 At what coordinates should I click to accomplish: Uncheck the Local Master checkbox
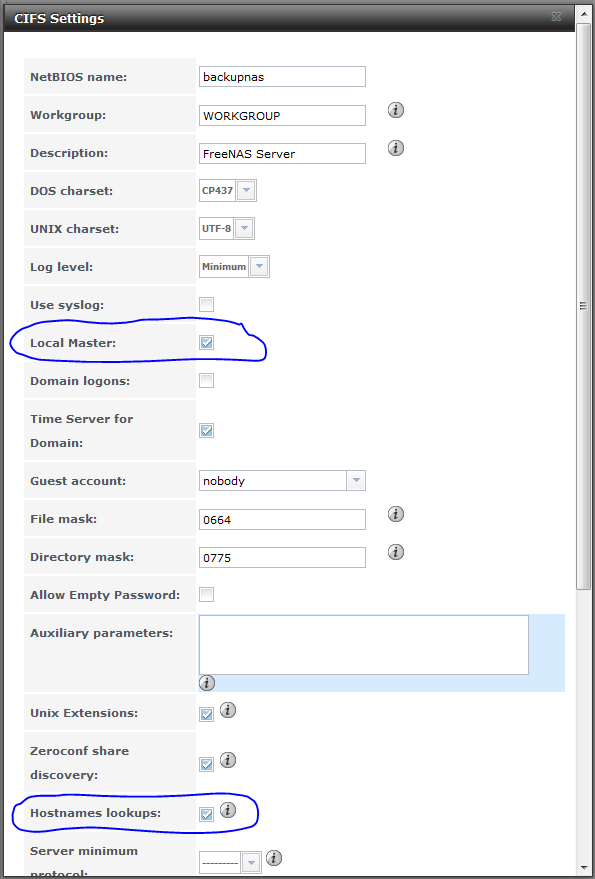(x=206, y=343)
